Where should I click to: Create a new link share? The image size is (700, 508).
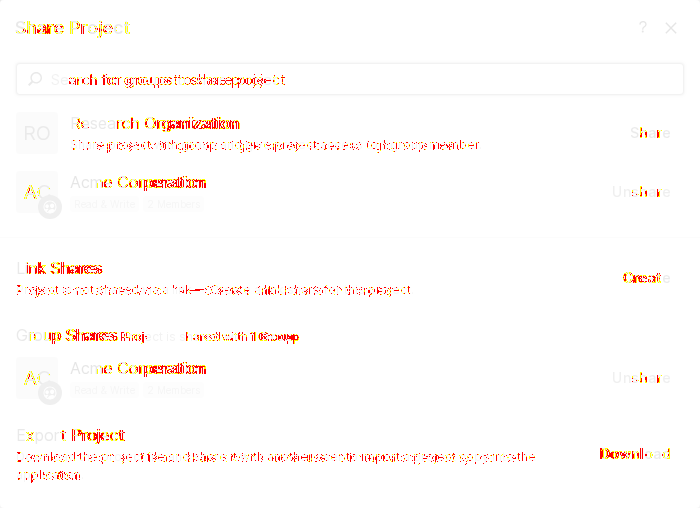(x=645, y=278)
